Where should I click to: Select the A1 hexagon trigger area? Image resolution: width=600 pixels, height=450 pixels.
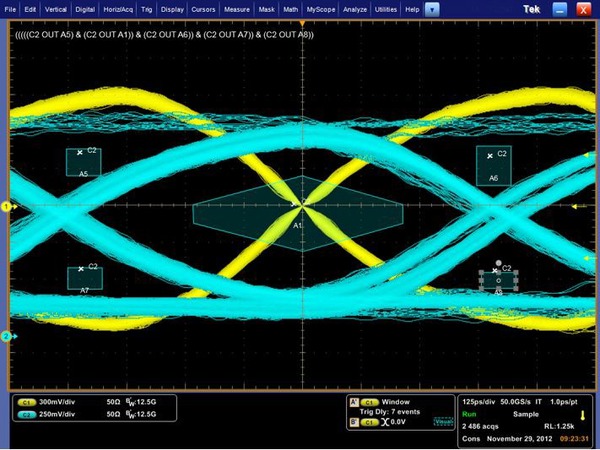pyautogui.click(x=298, y=211)
